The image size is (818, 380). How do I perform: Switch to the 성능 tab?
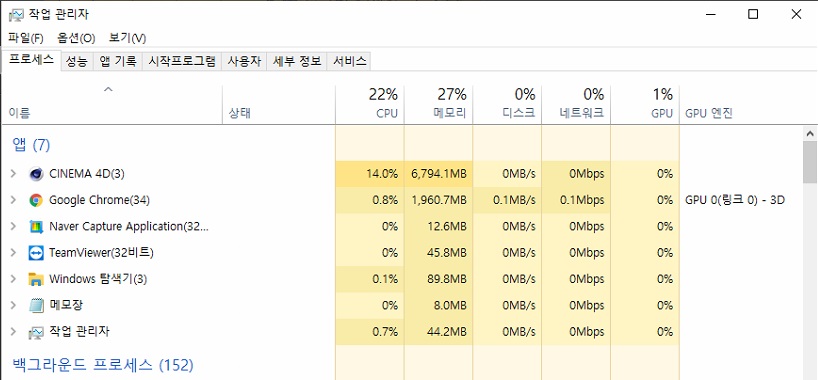point(77,61)
